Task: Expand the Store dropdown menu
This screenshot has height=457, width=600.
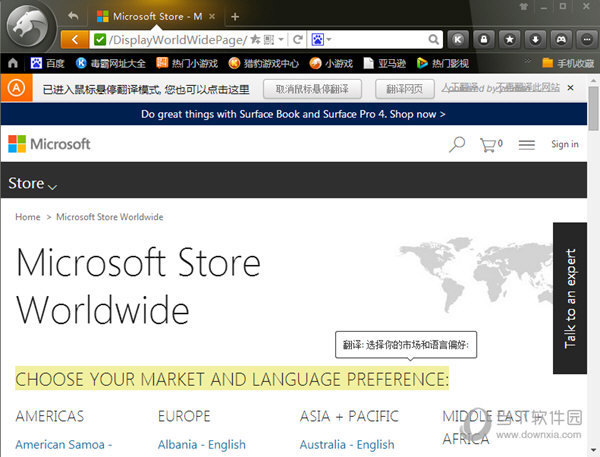Action: tap(32, 184)
